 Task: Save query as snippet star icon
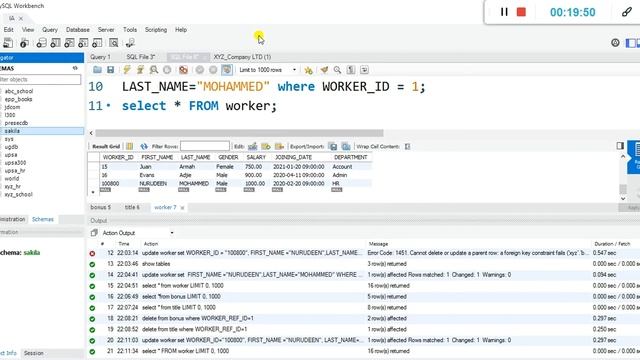[309, 70]
